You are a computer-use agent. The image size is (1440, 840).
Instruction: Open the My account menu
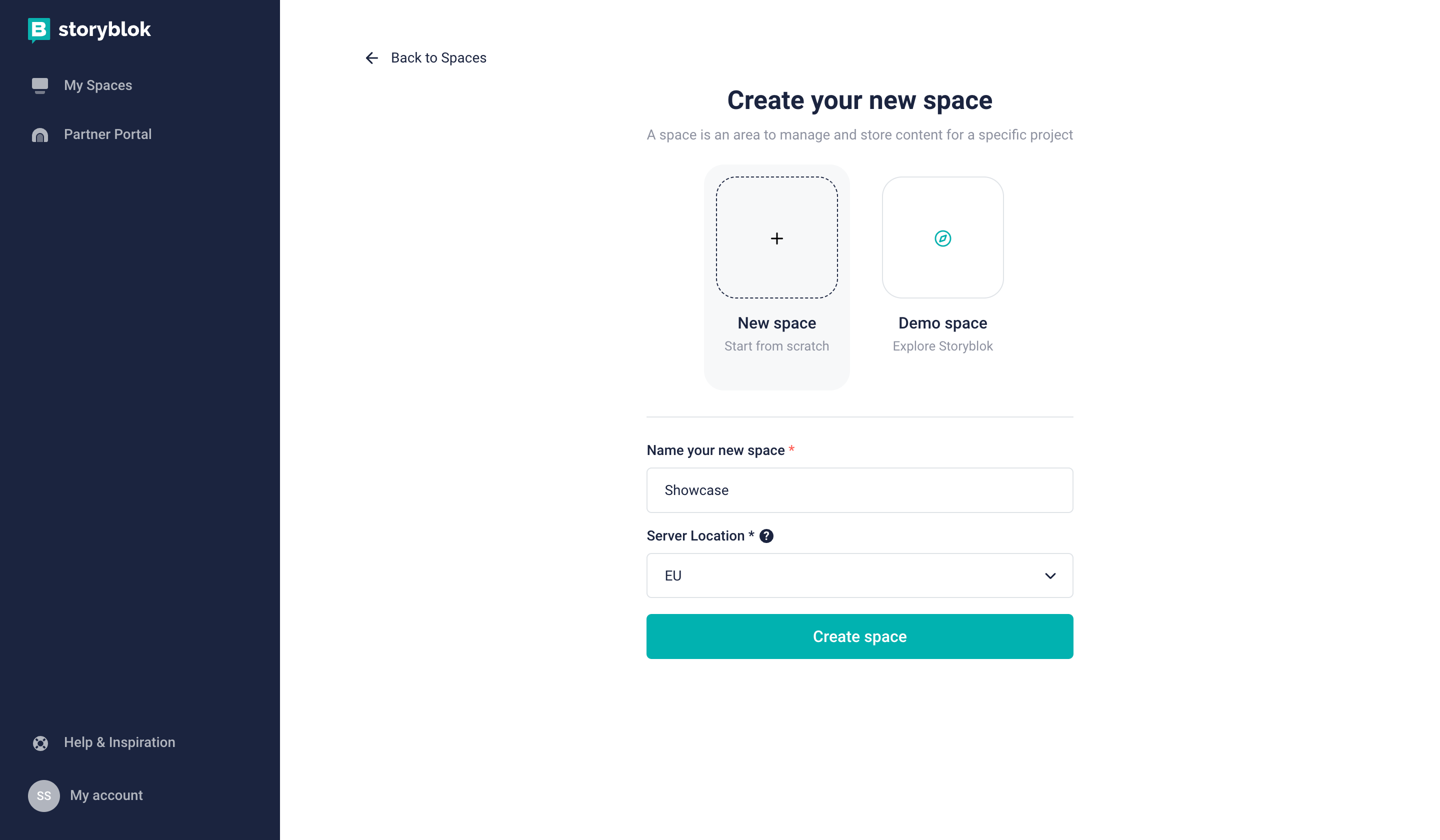[106, 795]
